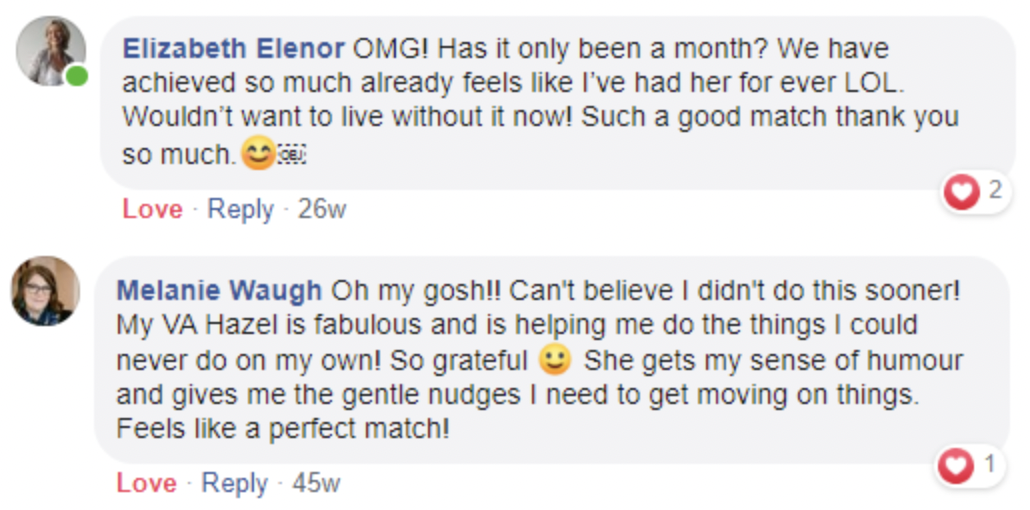Click the heart reaction icon on Melanie's comment

(957, 464)
